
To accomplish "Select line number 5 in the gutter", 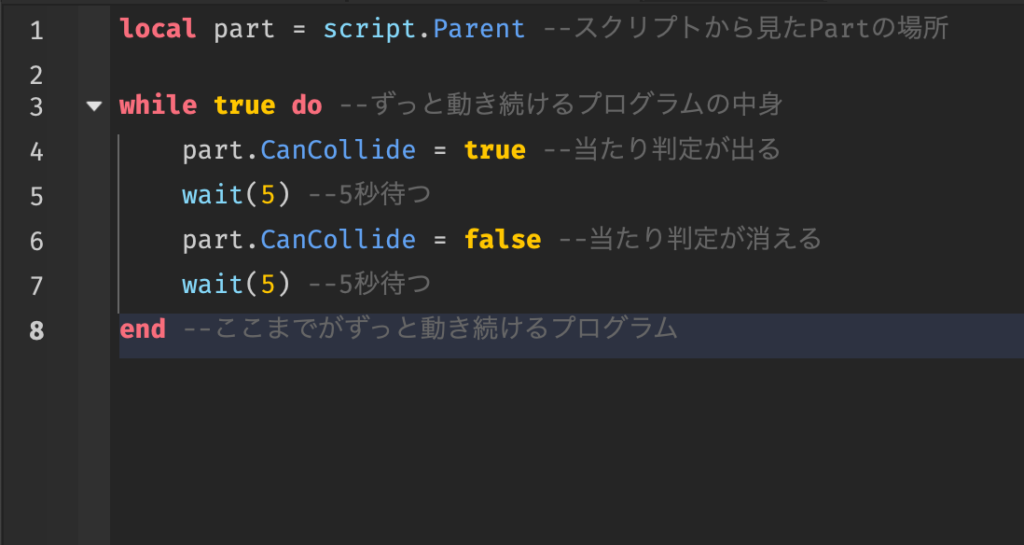I will click(36, 195).
